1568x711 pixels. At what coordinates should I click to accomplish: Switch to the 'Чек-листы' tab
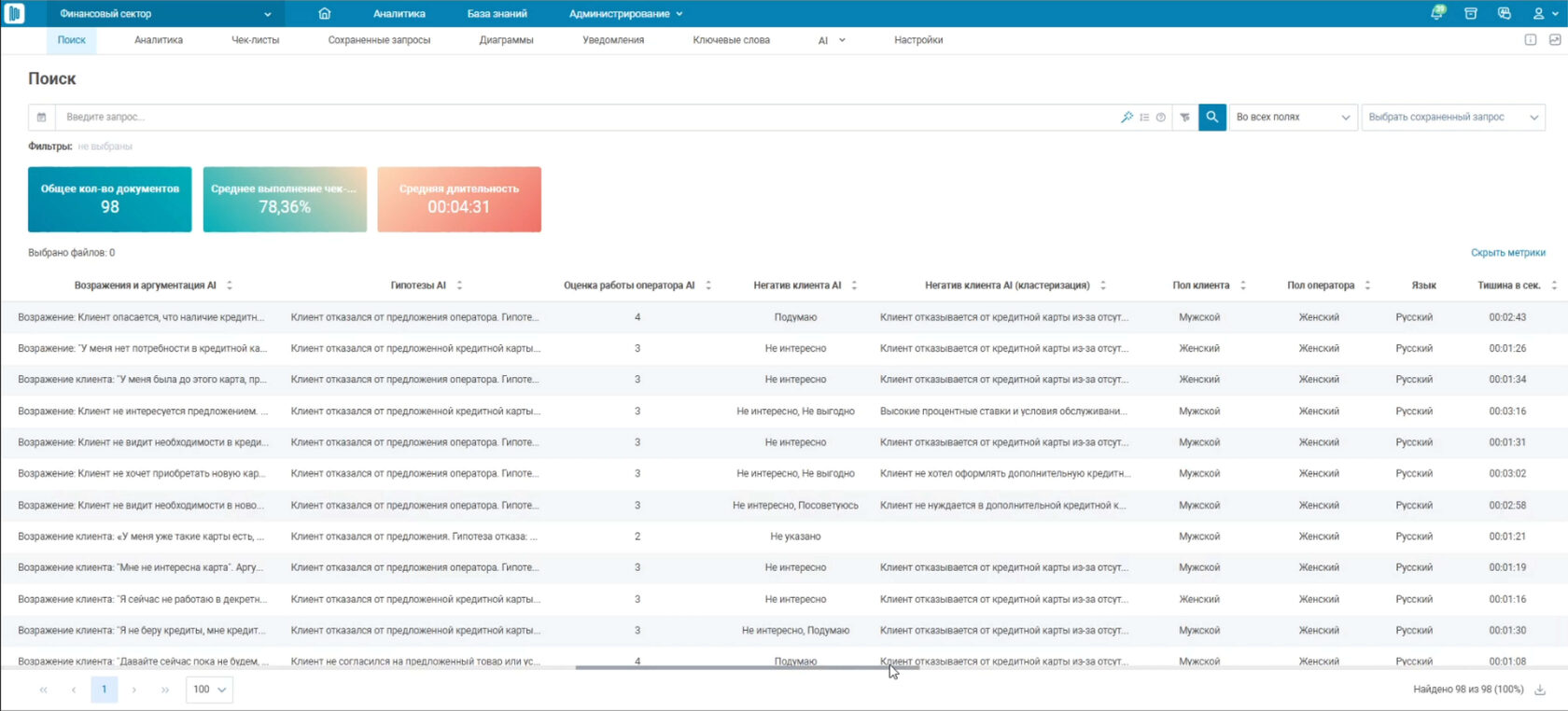point(255,40)
